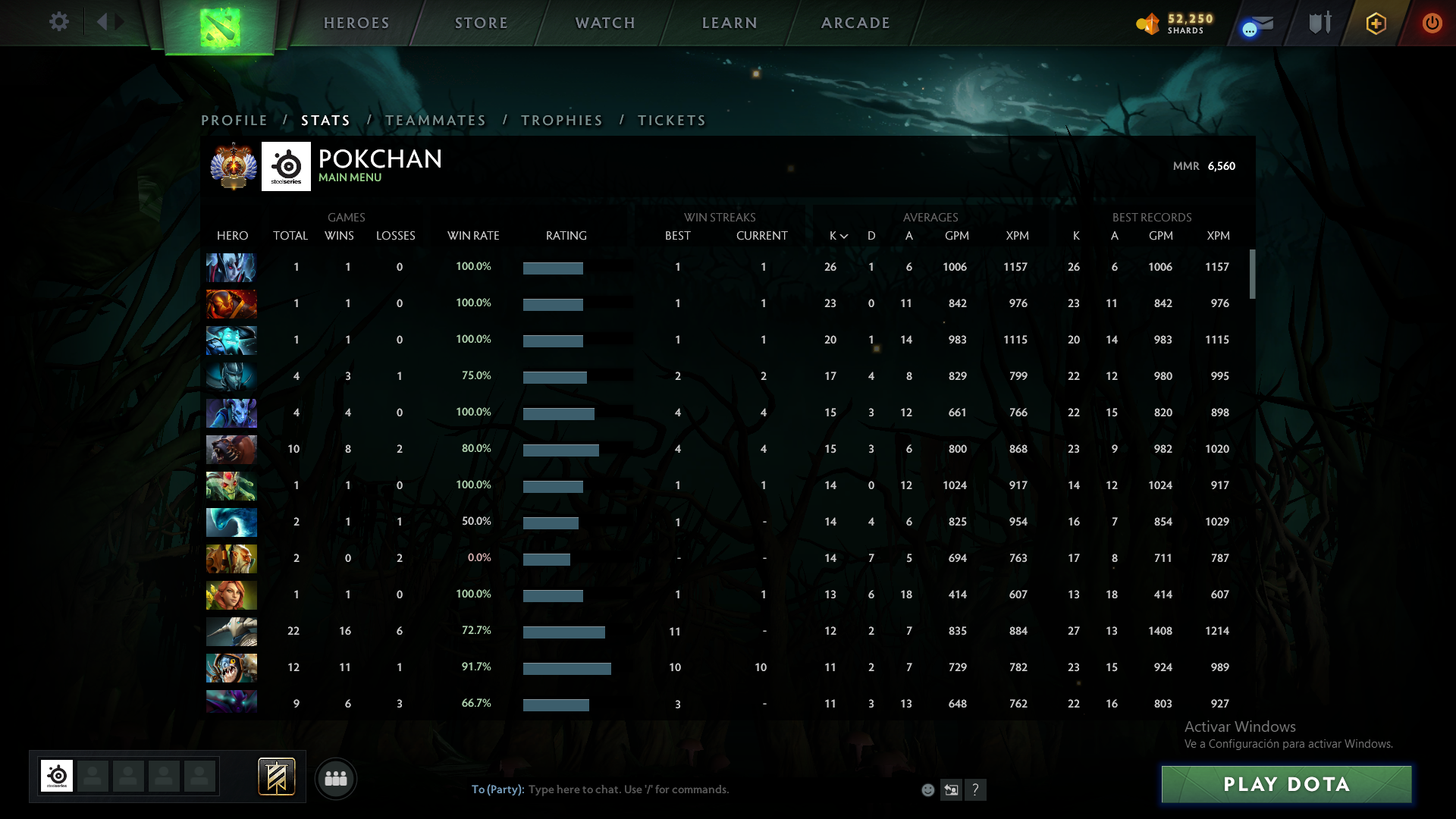The width and height of the screenshot is (1456, 819).
Task: Open the STORE menu
Action: (x=482, y=23)
